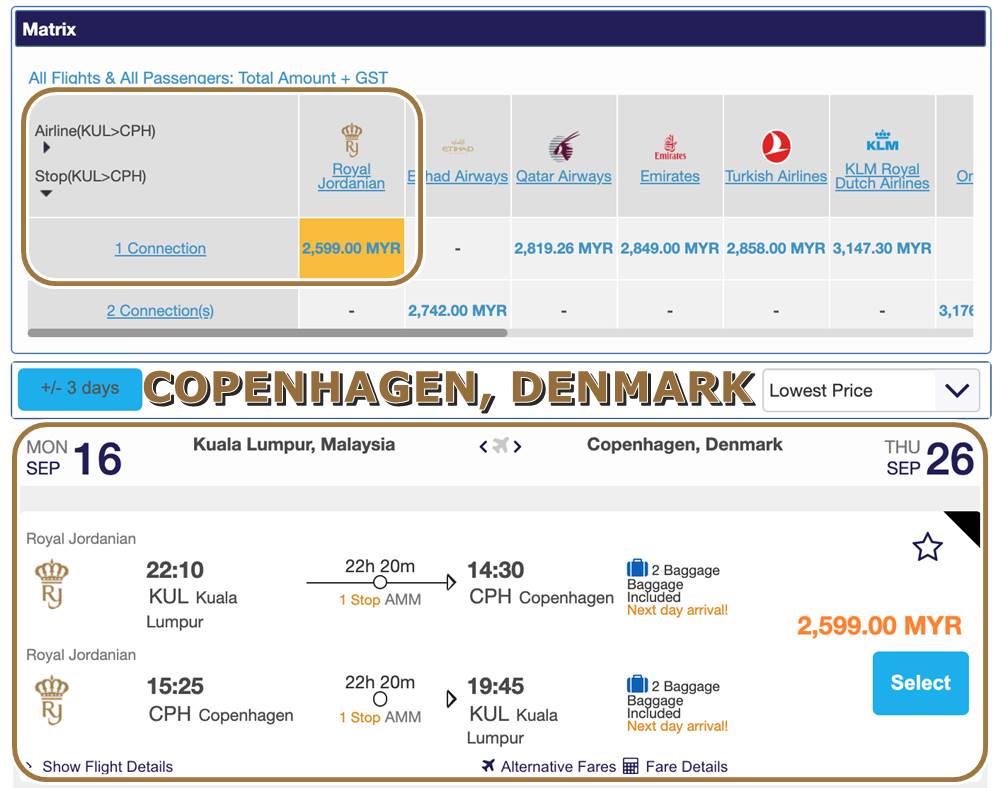Open the Lowest Price sort dropdown

coord(871,390)
